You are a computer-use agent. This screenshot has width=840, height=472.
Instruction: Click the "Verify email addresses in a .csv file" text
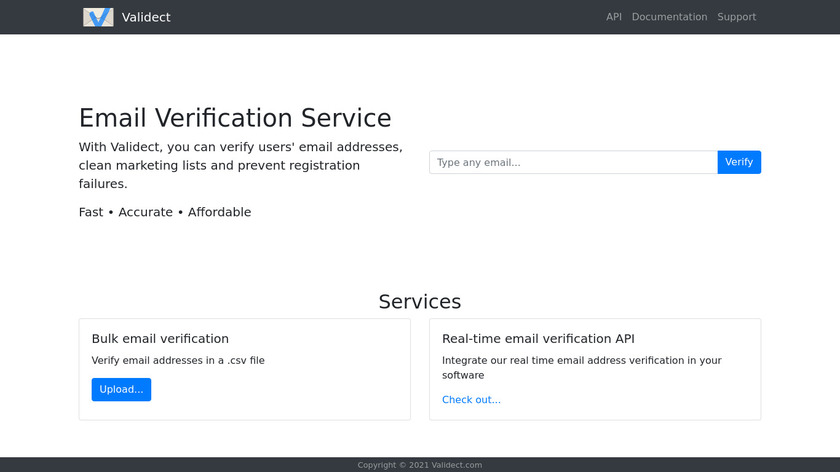coord(178,360)
